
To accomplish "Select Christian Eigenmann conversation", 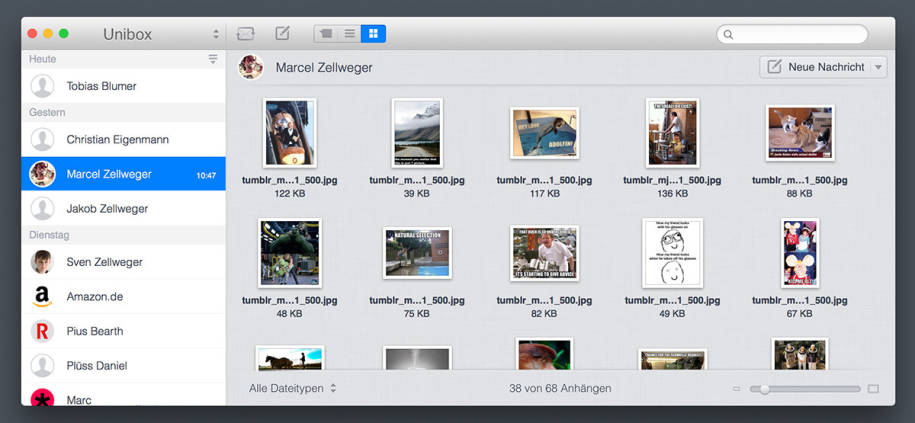I will tap(123, 139).
